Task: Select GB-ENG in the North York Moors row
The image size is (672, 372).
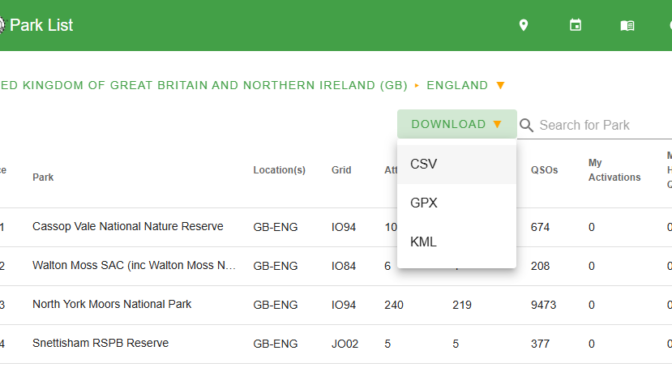Action: pyautogui.click(x=275, y=305)
